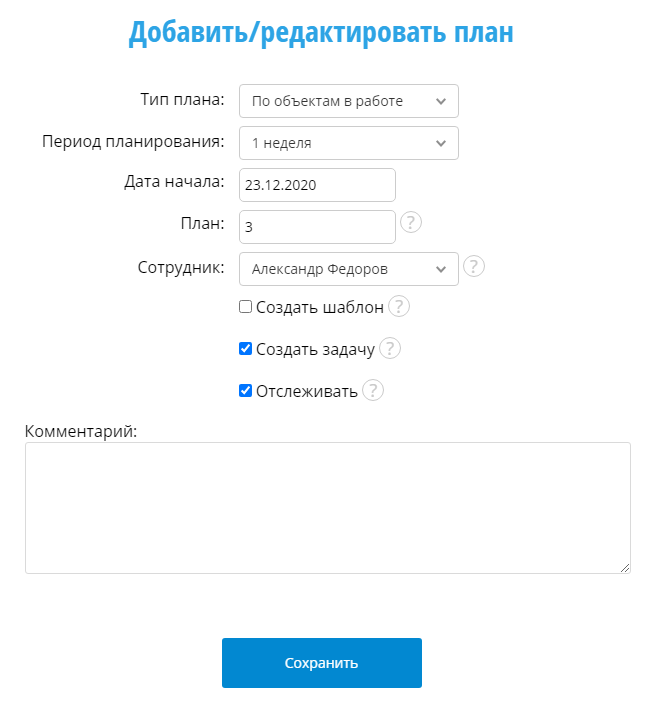This screenshot has width=653, height=704.
Task: Focus the Дата начала date field
Action: tap(318, 185)
